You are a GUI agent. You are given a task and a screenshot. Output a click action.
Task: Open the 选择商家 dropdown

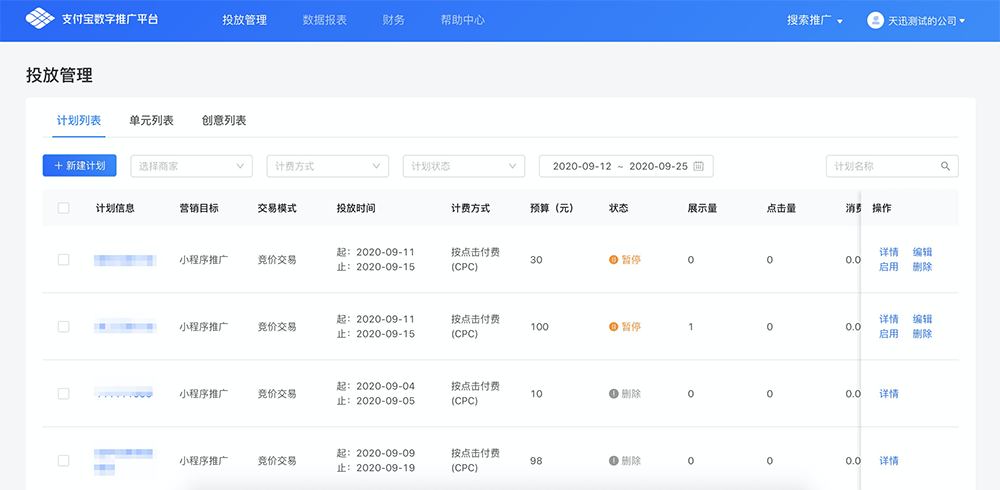[x=191, y=166]
